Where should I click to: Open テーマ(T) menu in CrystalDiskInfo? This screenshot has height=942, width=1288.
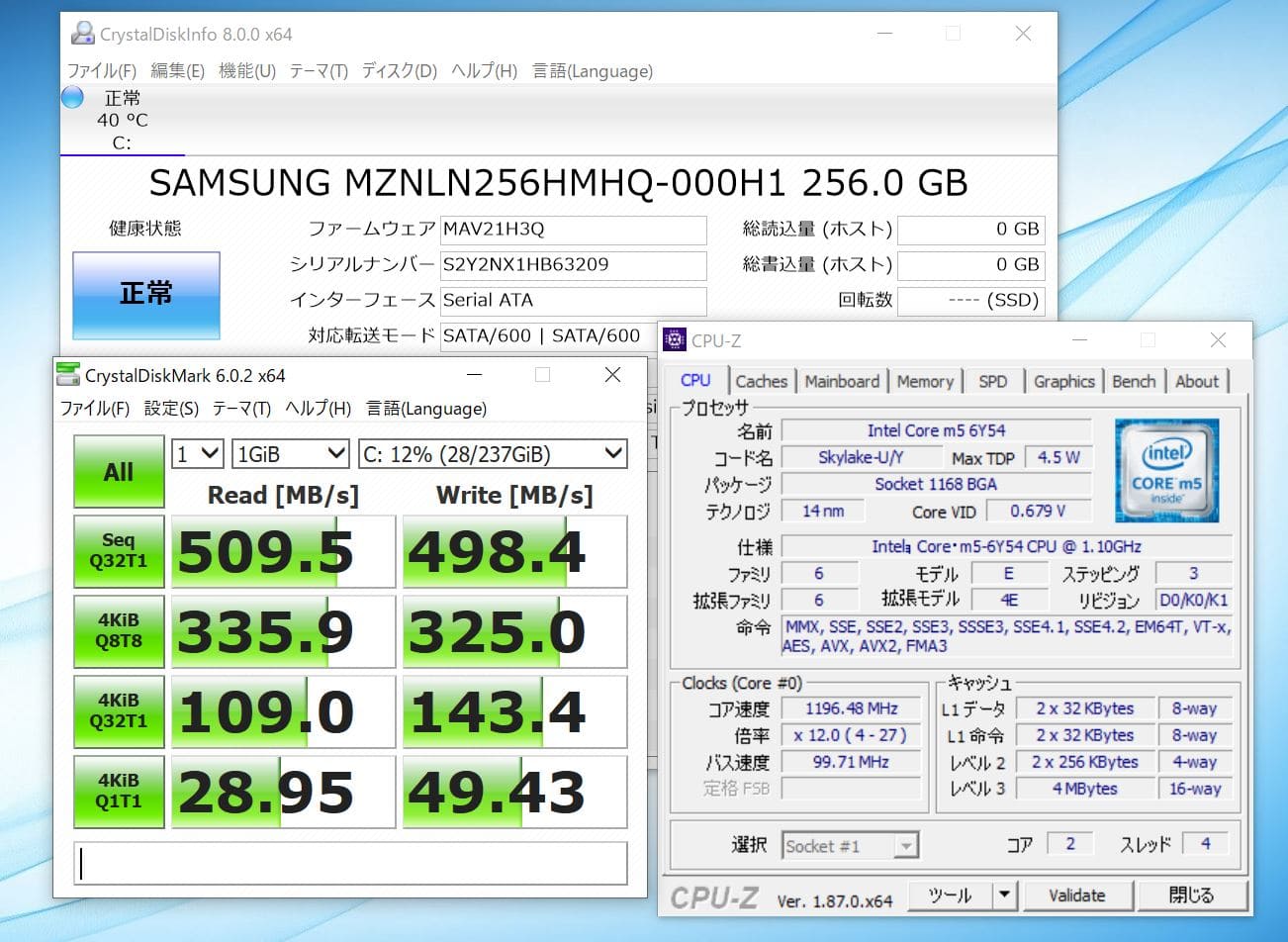pos(319,70)
